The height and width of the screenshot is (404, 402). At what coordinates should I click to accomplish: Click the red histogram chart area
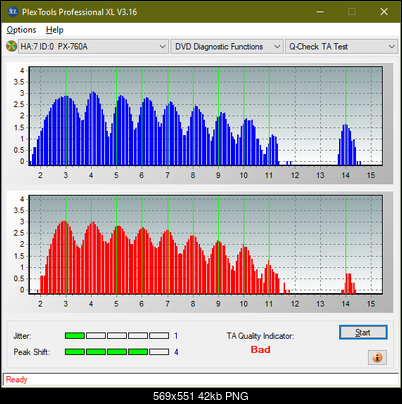click(206, 244)
